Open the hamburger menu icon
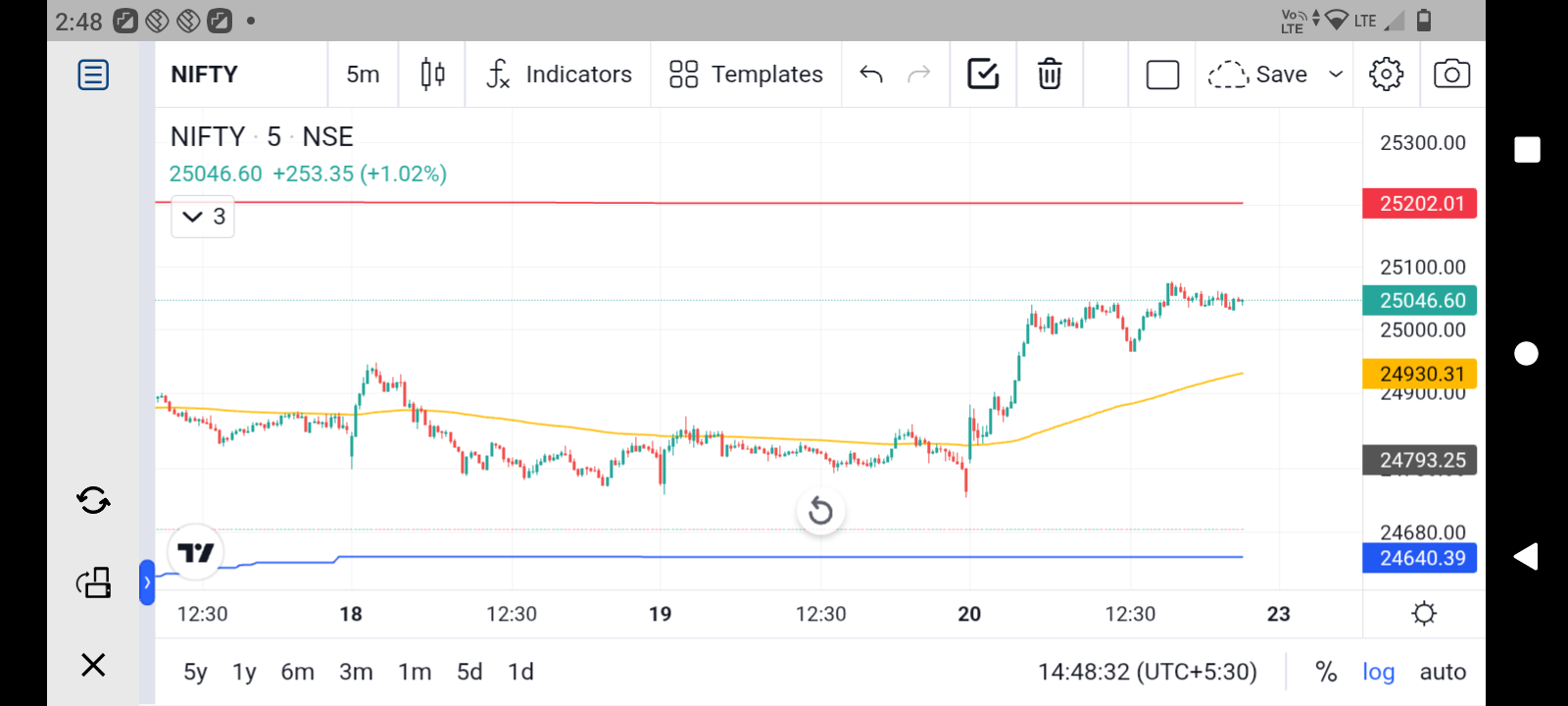1568x706 pixels. 93,75
